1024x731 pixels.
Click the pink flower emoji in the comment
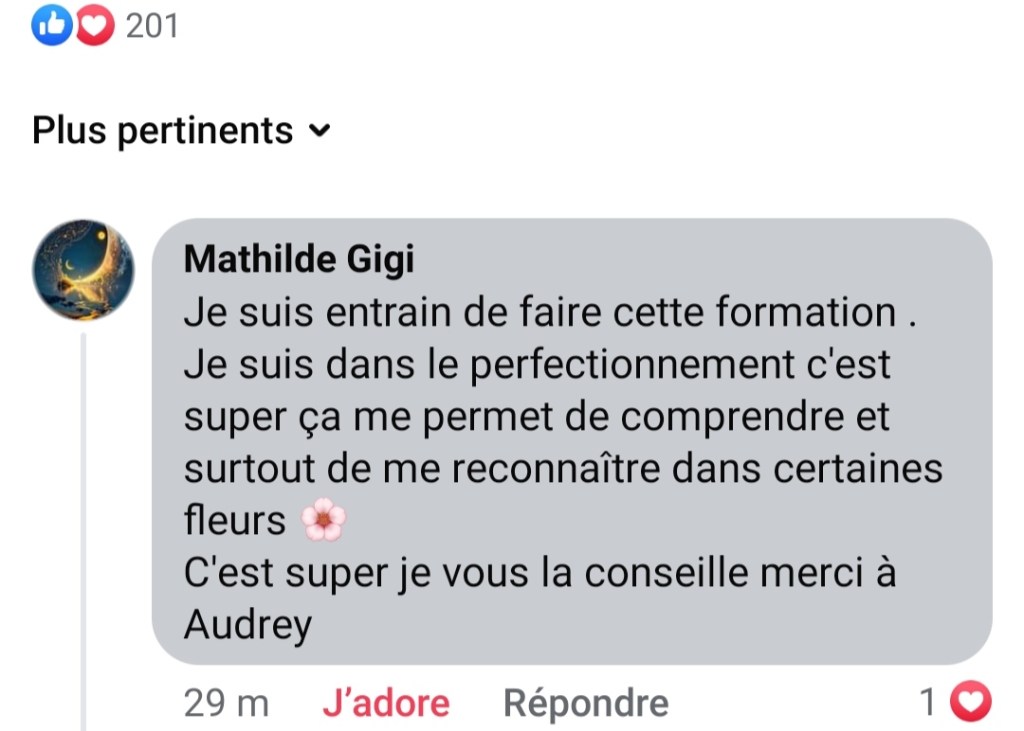(x=323, y=520)
